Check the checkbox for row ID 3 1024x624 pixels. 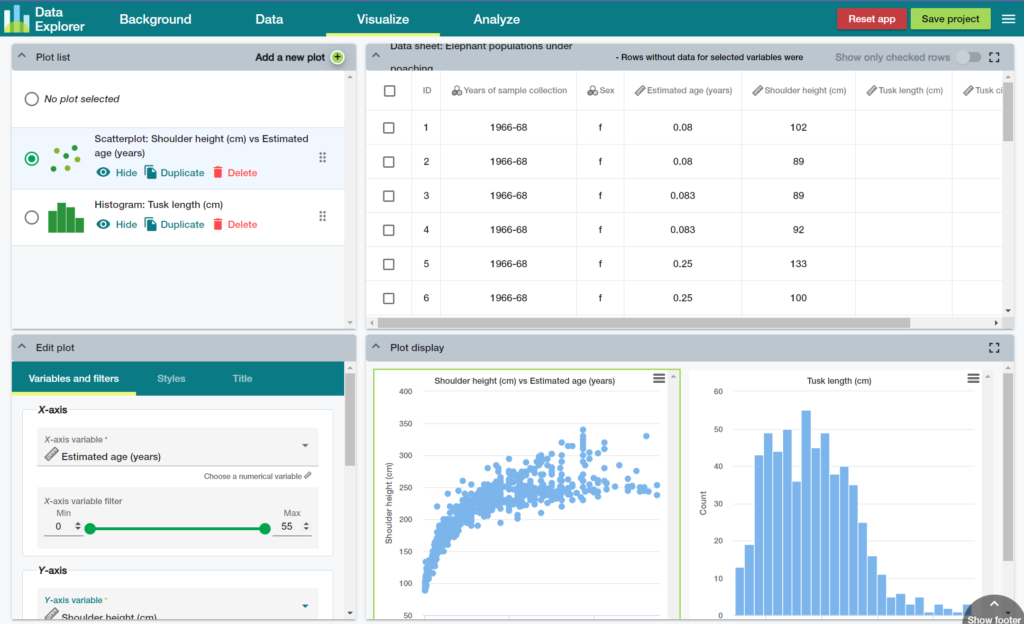tap(389, 196)
